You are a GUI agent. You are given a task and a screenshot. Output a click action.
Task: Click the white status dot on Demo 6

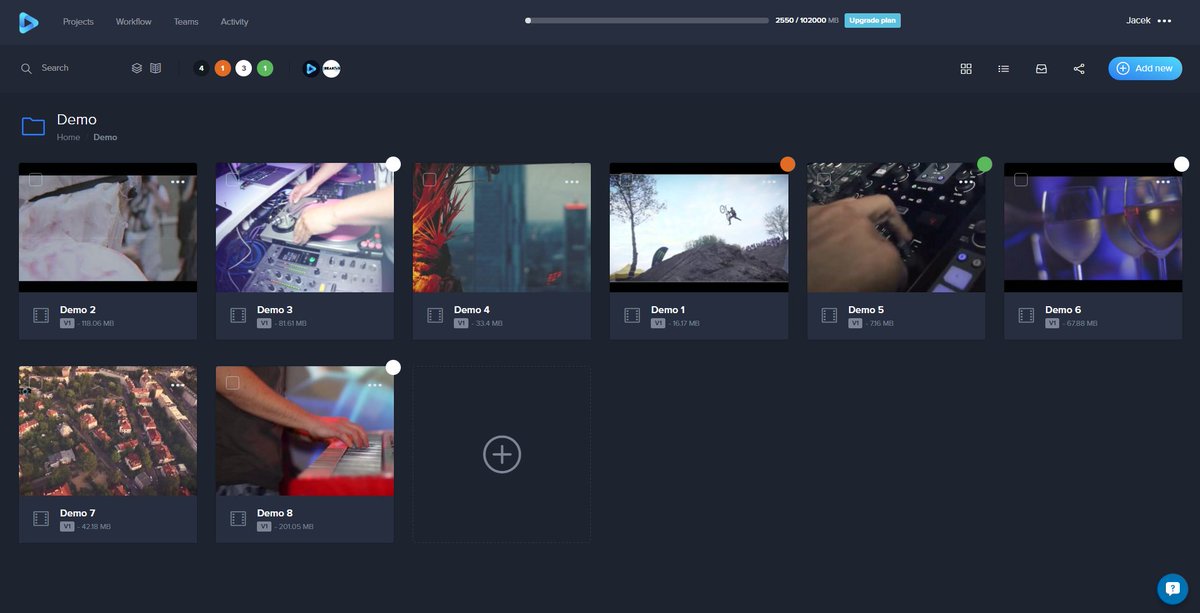point(1181,164)
